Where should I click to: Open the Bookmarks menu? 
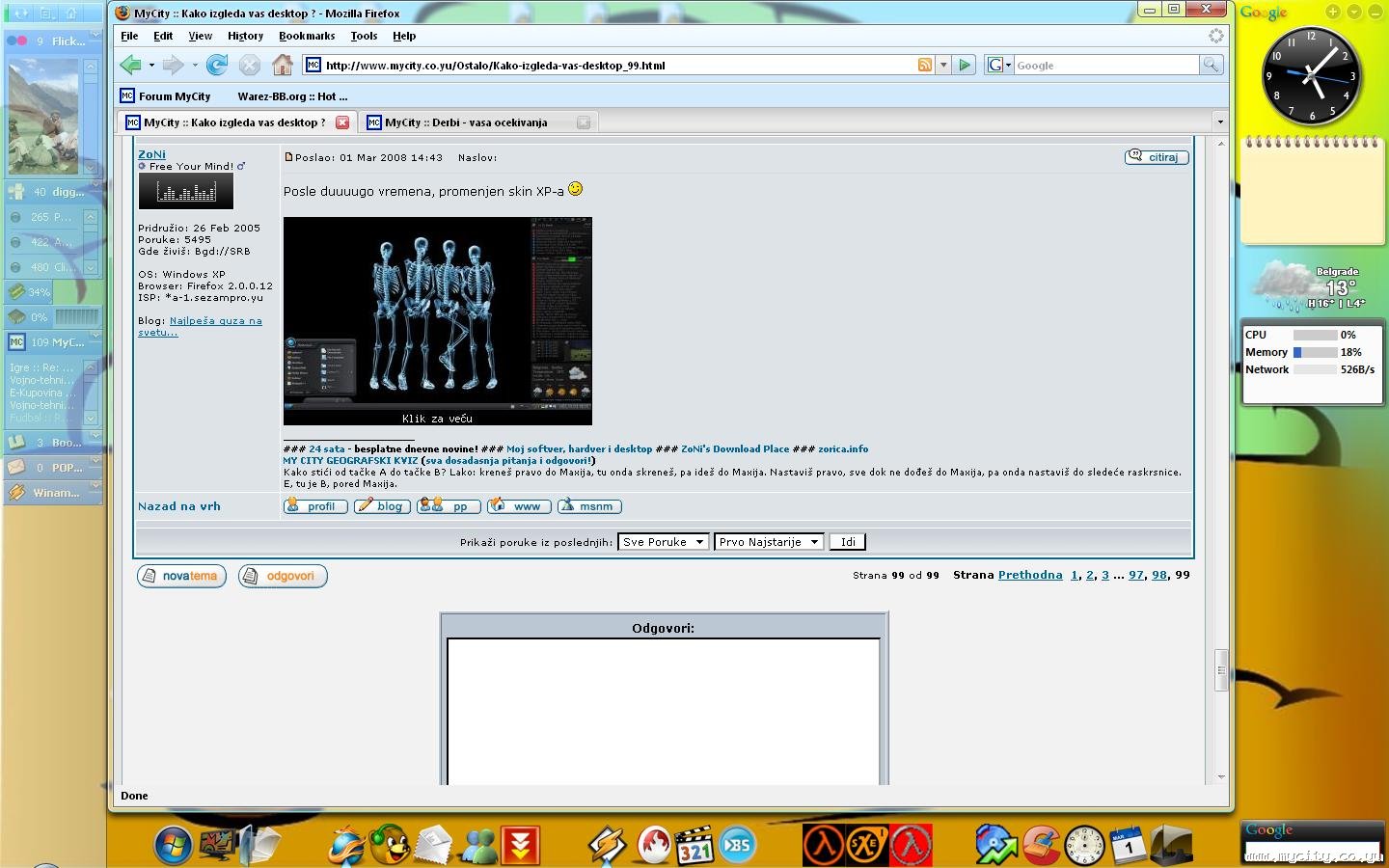pos(307,36)
